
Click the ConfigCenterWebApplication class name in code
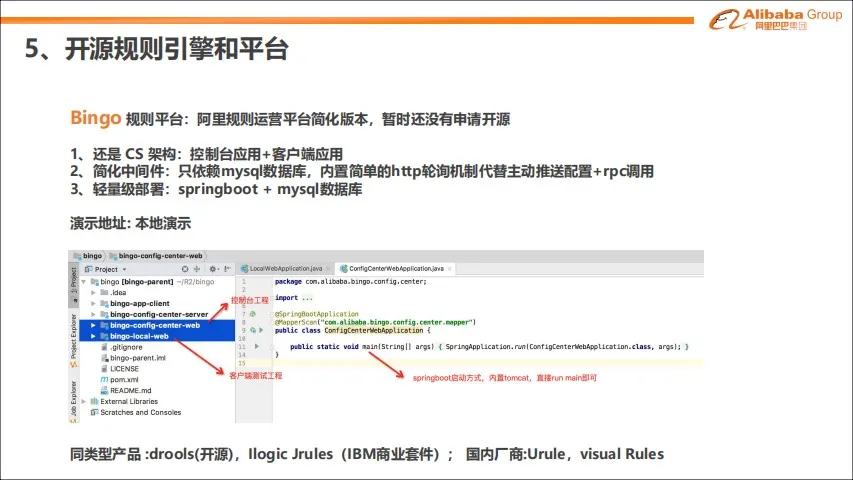point(374,330)
